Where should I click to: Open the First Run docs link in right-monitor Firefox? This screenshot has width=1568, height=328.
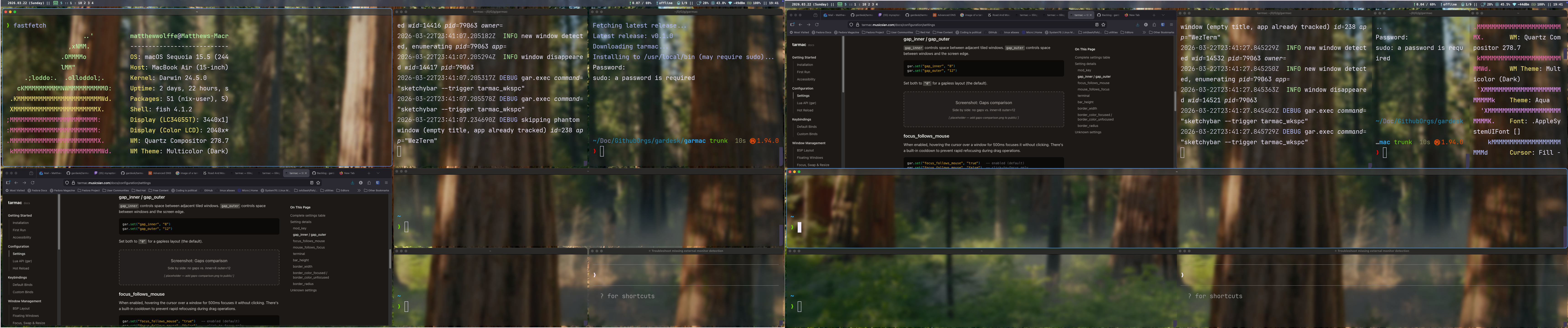click(x=803, y=72)
